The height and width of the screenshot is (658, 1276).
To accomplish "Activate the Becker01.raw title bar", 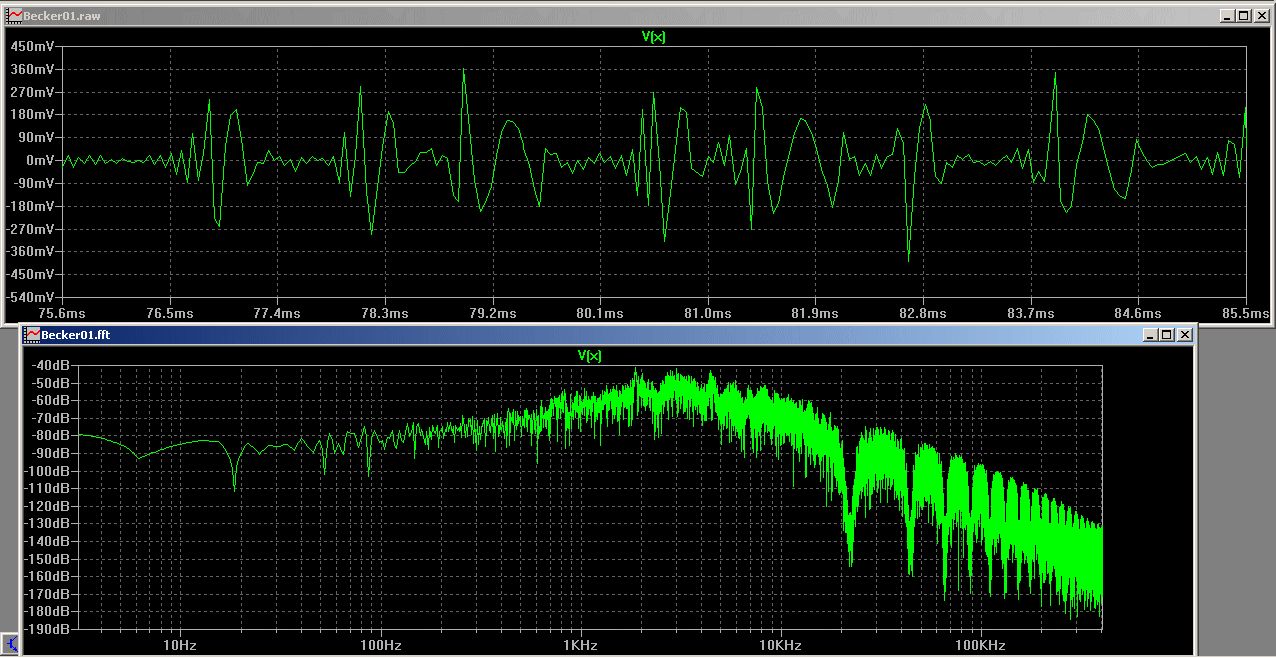I will [600, 16].
